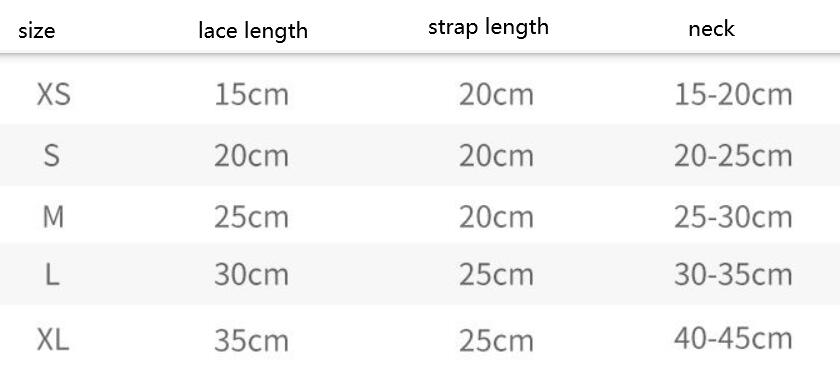Select the S size cell
Viewport: 840px width, 378px height.
click(51, 156)
